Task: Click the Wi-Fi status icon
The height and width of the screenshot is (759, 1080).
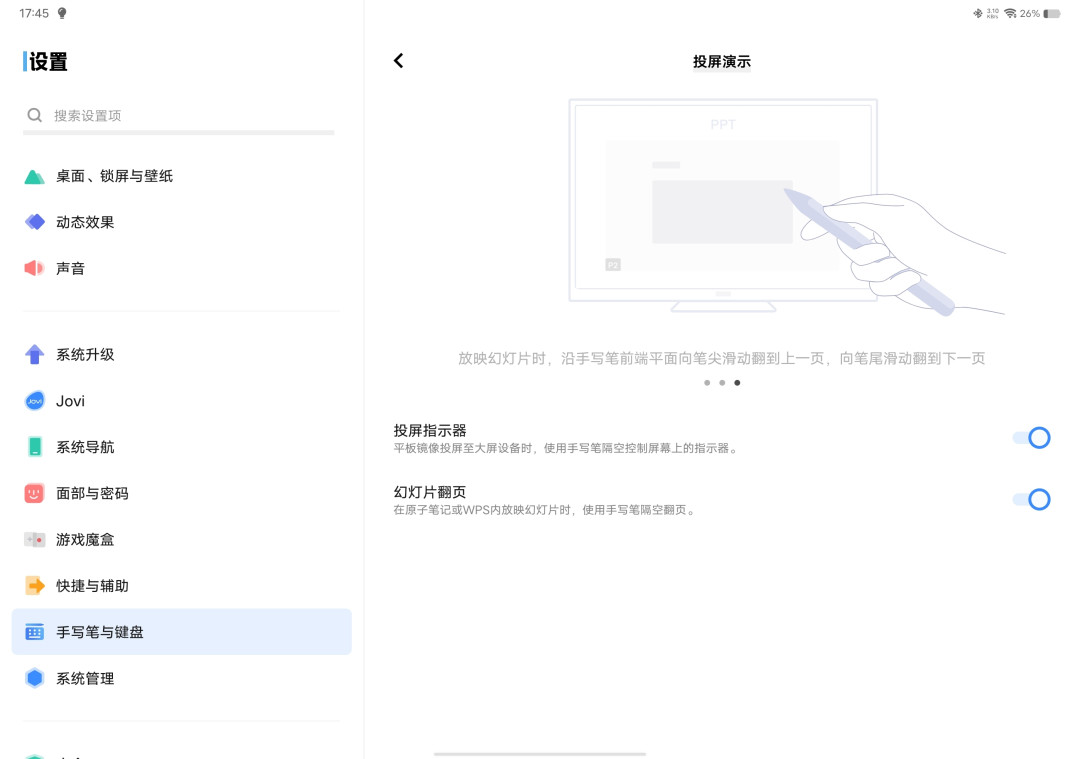Action: (1010, 13)
